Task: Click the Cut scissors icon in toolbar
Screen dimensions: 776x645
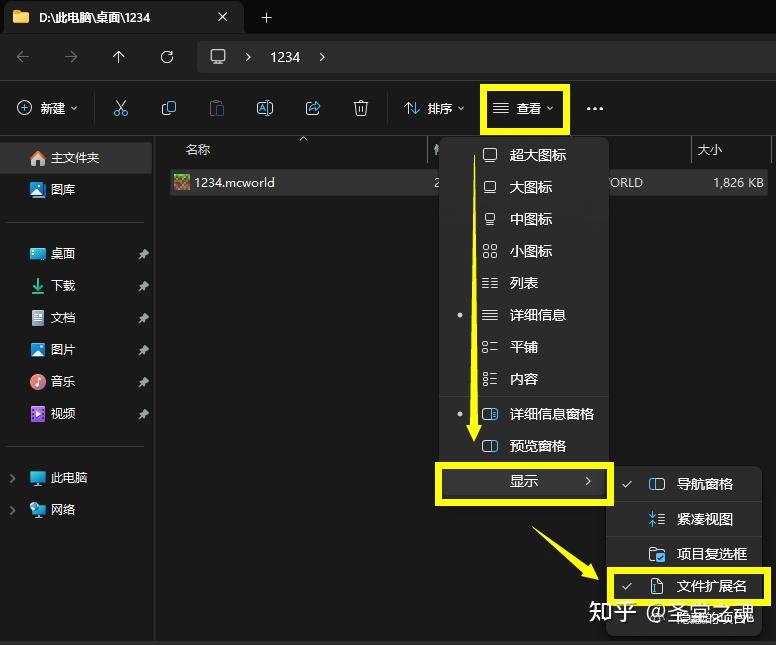Action: (x=120, y=108)
